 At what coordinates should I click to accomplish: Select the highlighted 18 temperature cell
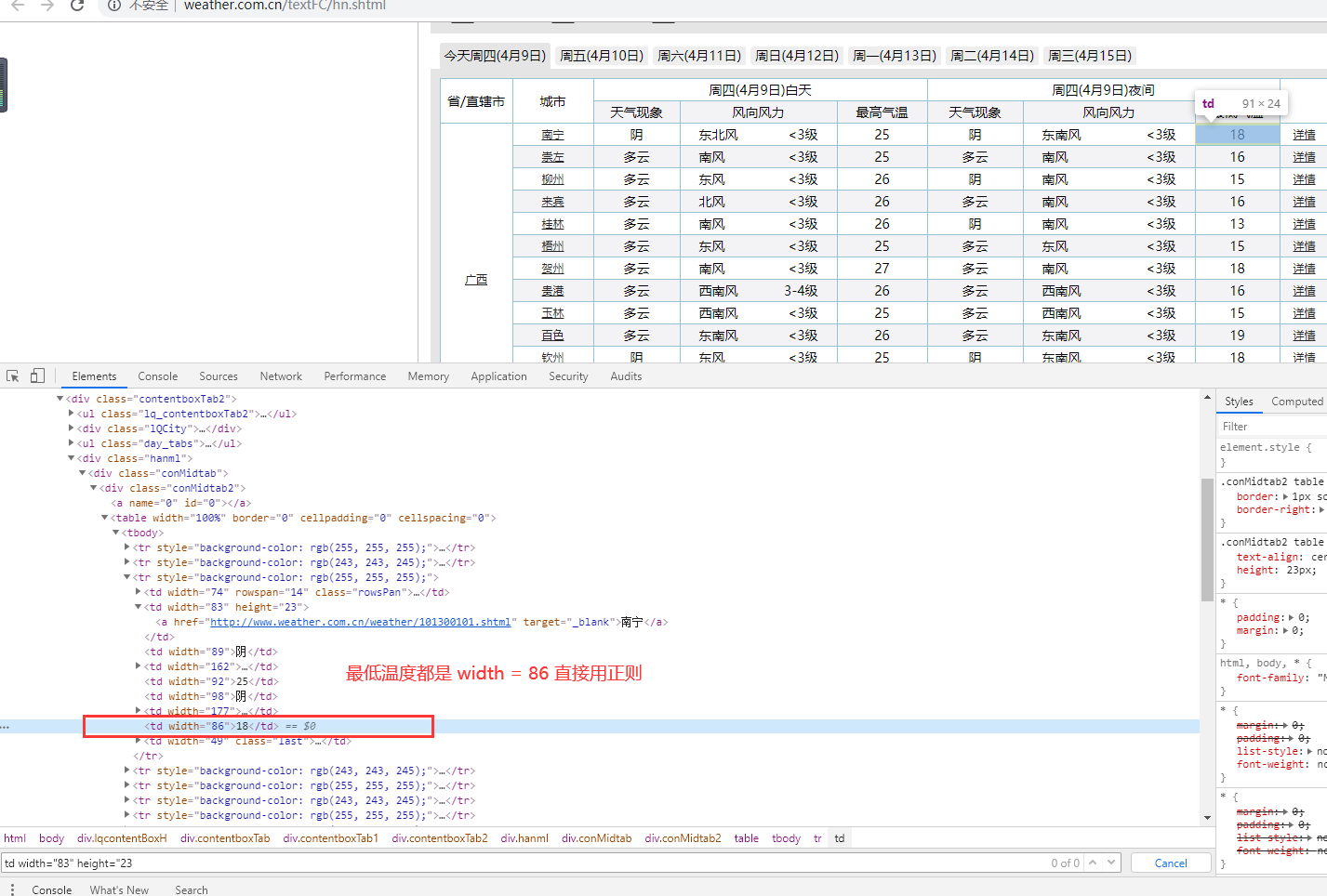coord(1237,135)
